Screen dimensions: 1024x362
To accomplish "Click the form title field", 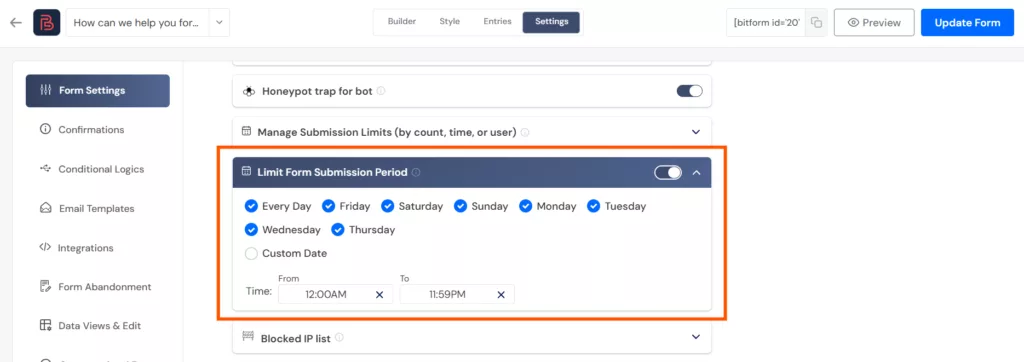I will 138,22.
